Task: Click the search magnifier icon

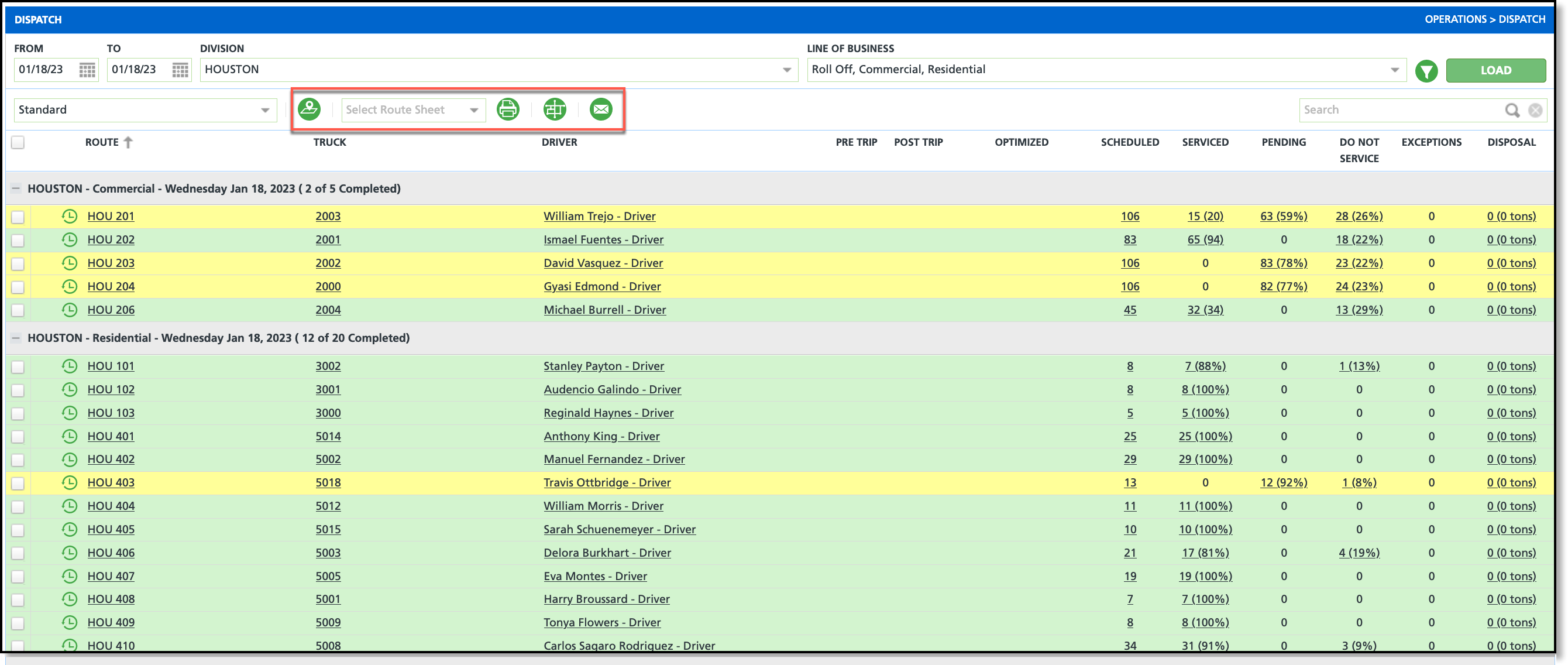Action: (x=1512, y=110)
